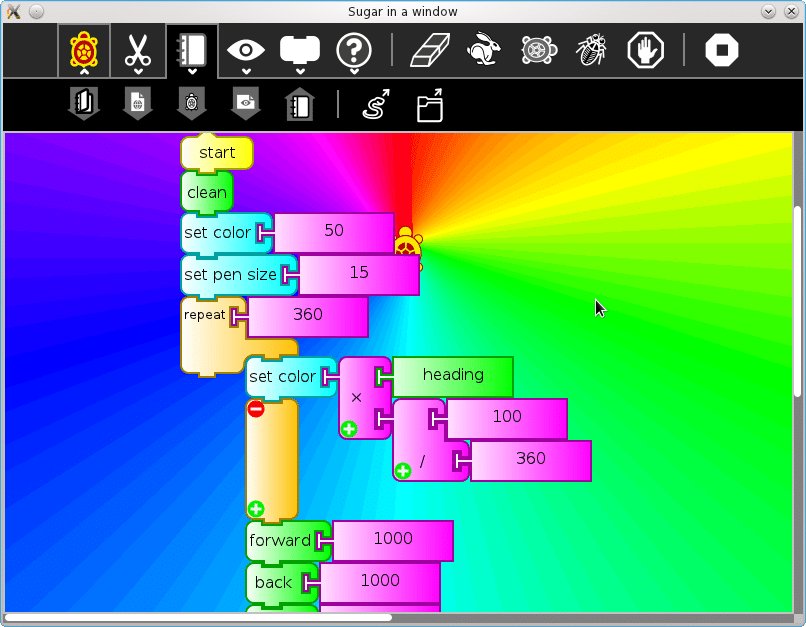Click the red minus on the repeat clamp
The width and height of the screenshot is (806, 627).
[x=255, y=408]
